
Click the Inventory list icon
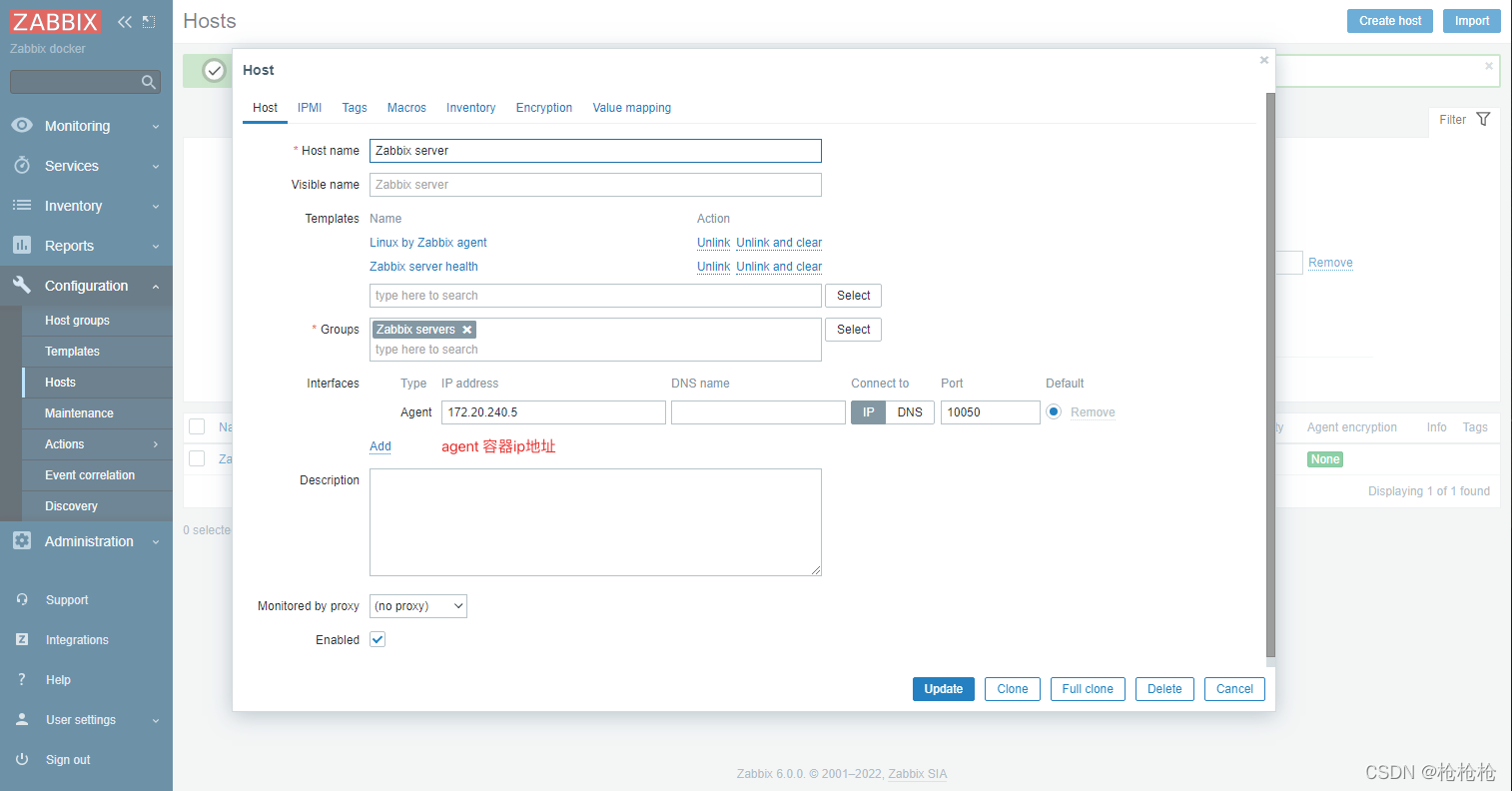pos(22,206)
